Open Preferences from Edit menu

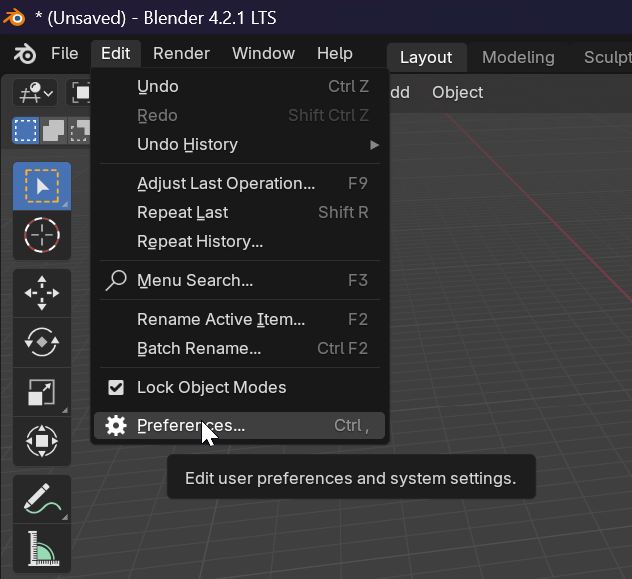coord(239,425)
